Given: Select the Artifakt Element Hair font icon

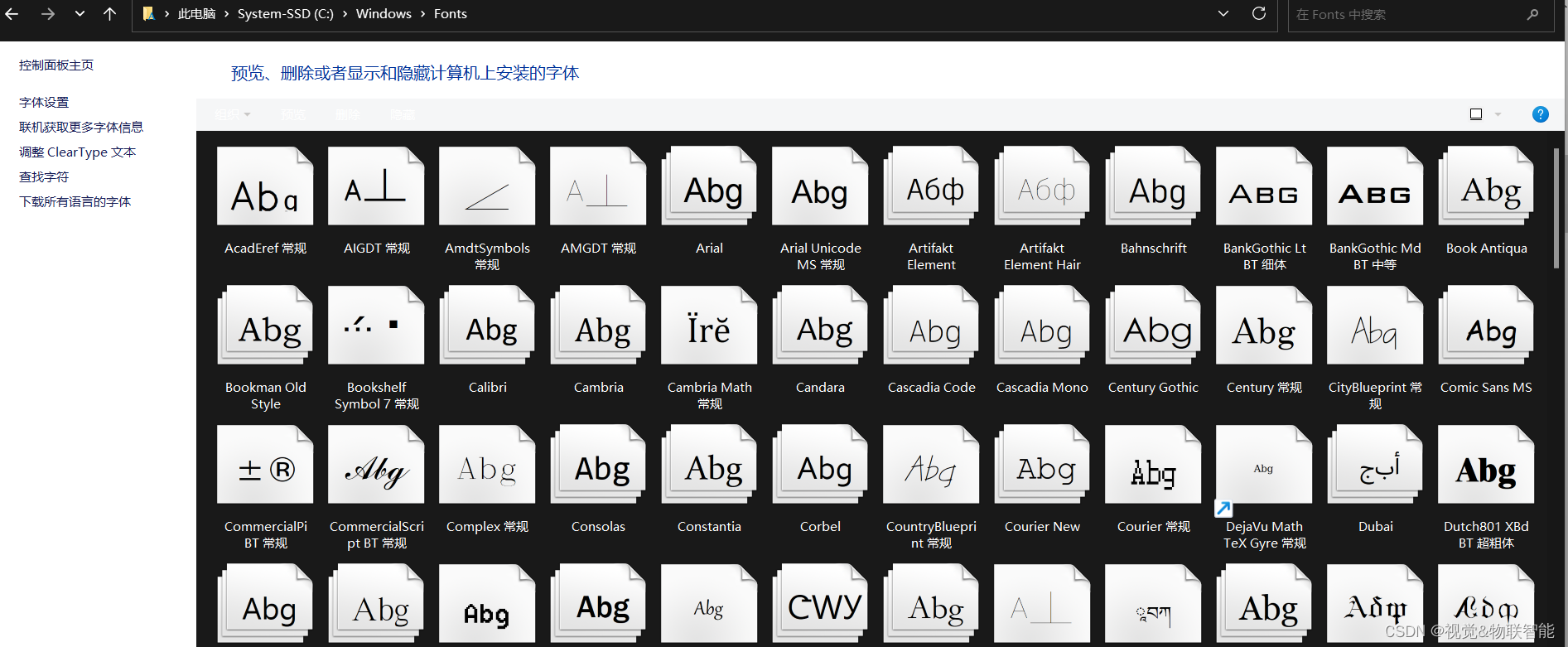Looking at the screenshot, I should tap(1042, 186).
